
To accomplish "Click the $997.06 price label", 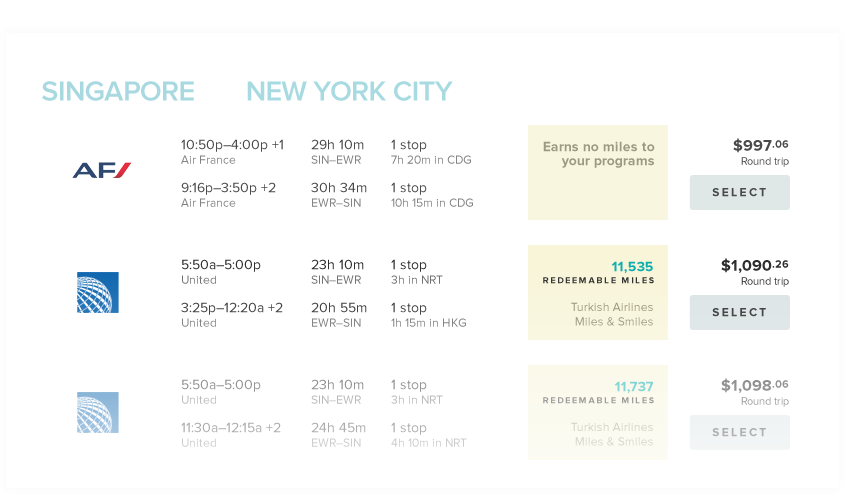I will click(x=760, y=145).
